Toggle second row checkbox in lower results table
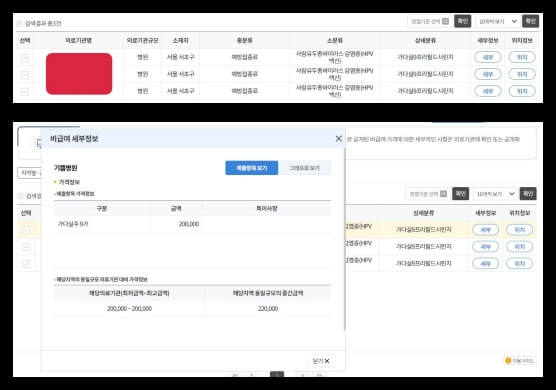This screenshot has height=390, width=556. pos(26,247)
